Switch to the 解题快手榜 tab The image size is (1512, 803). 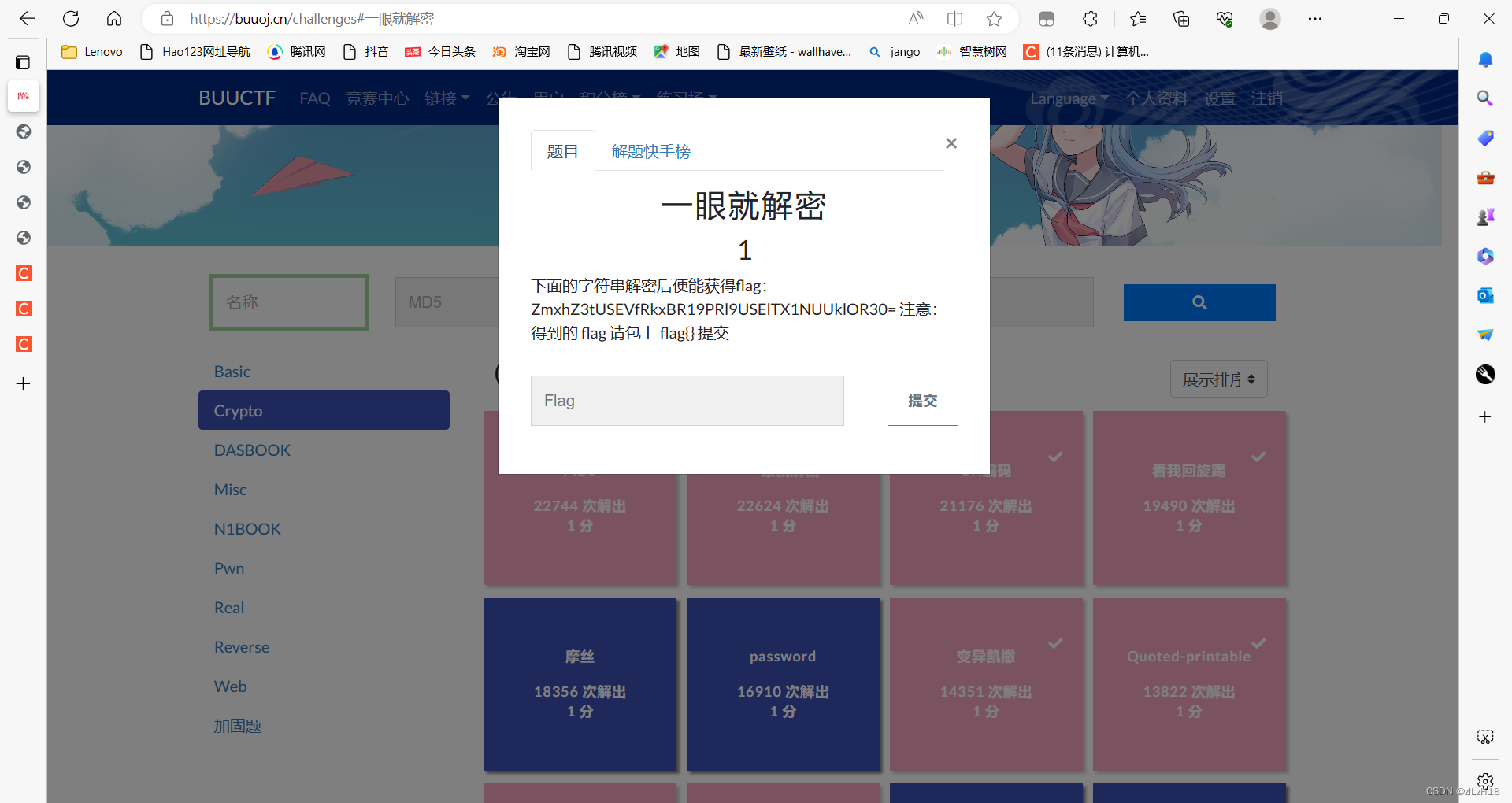click(650, 150)
